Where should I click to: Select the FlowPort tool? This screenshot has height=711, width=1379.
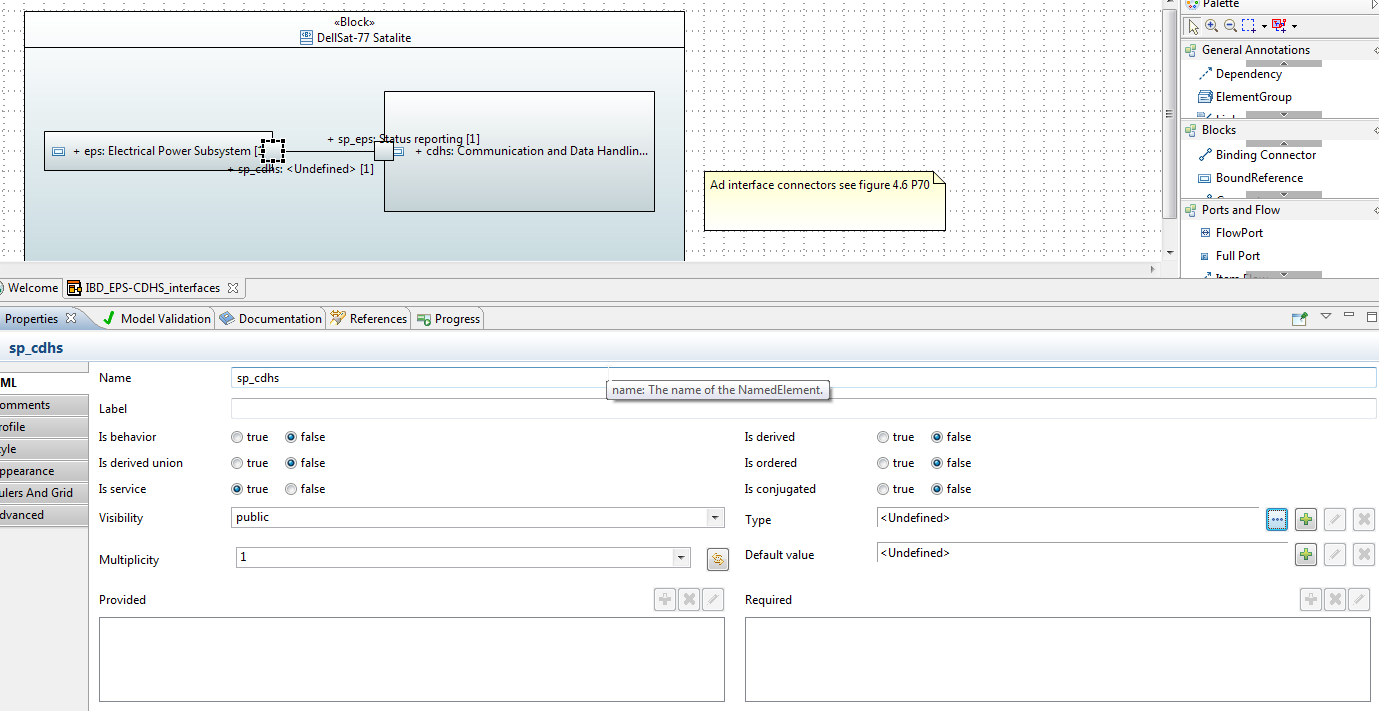point(1231,233)
